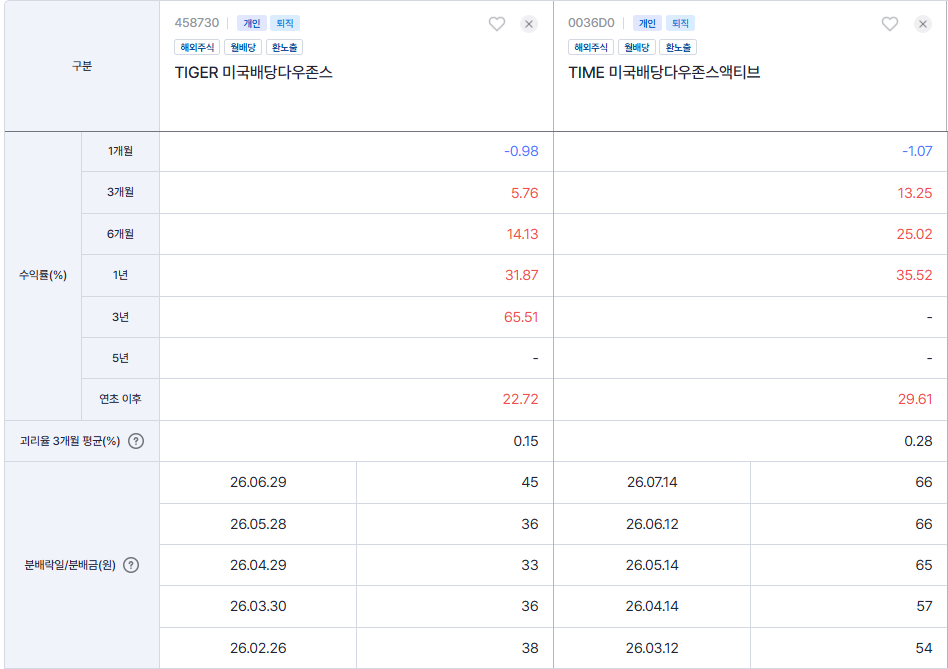Click distribution amount 65 for 26.05.14

point(924,565)
